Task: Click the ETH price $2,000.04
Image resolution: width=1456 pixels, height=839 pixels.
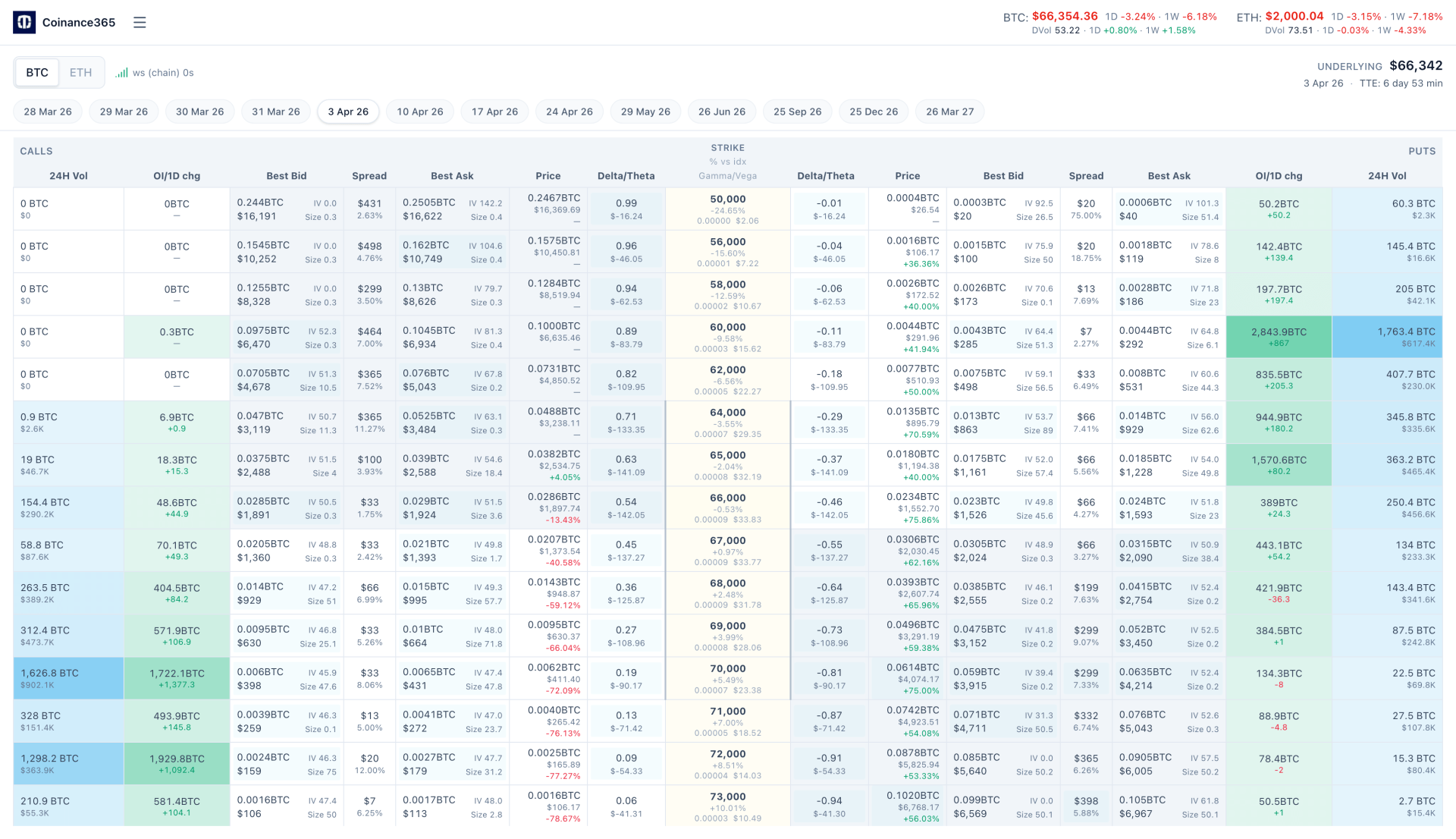Action: click(x=1294, y=16)
